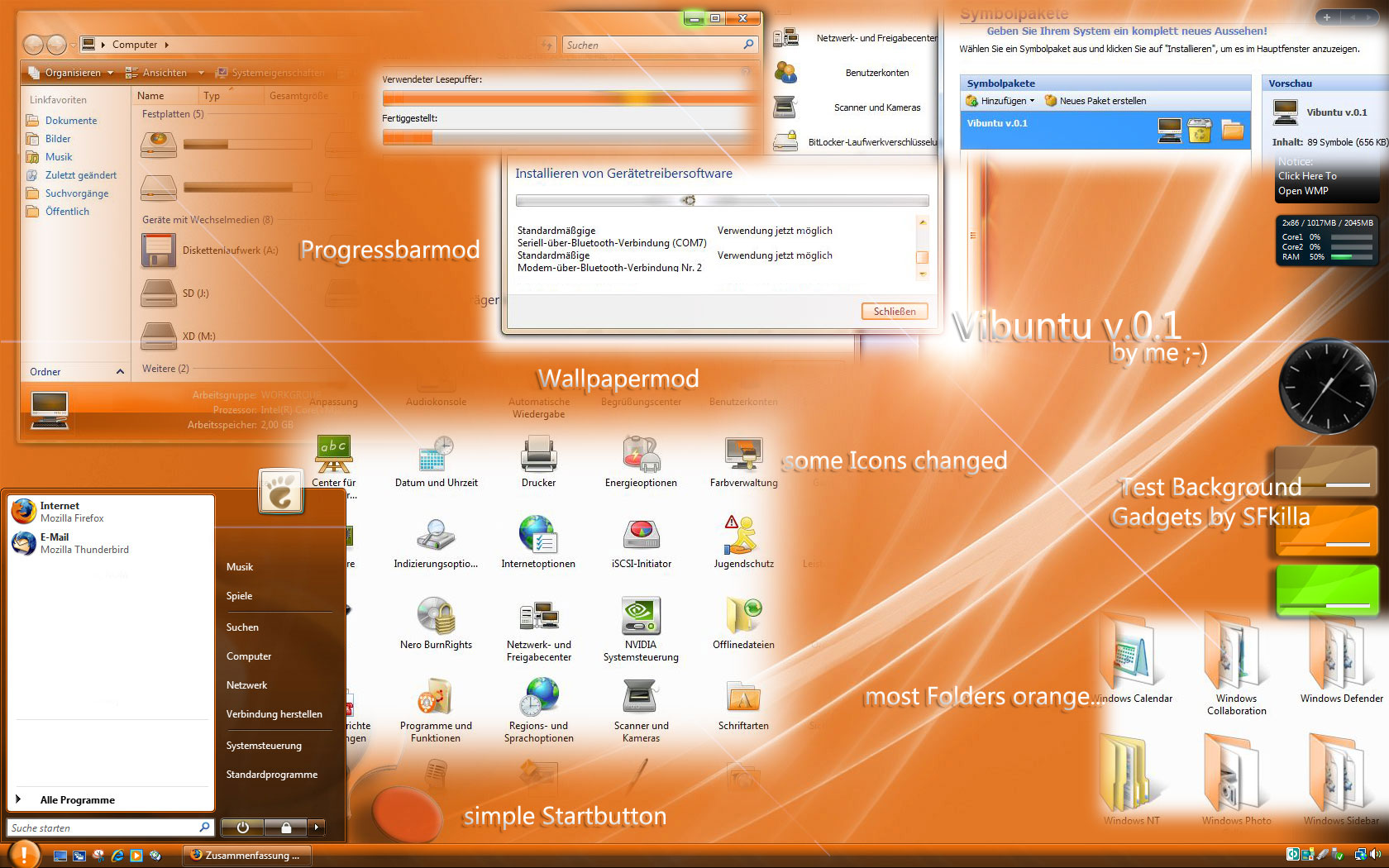1389x868 pixels.
Task: Open NVIDIA Systemsteuerung icon
Action: pyautogui.click(x=641, y=630)
